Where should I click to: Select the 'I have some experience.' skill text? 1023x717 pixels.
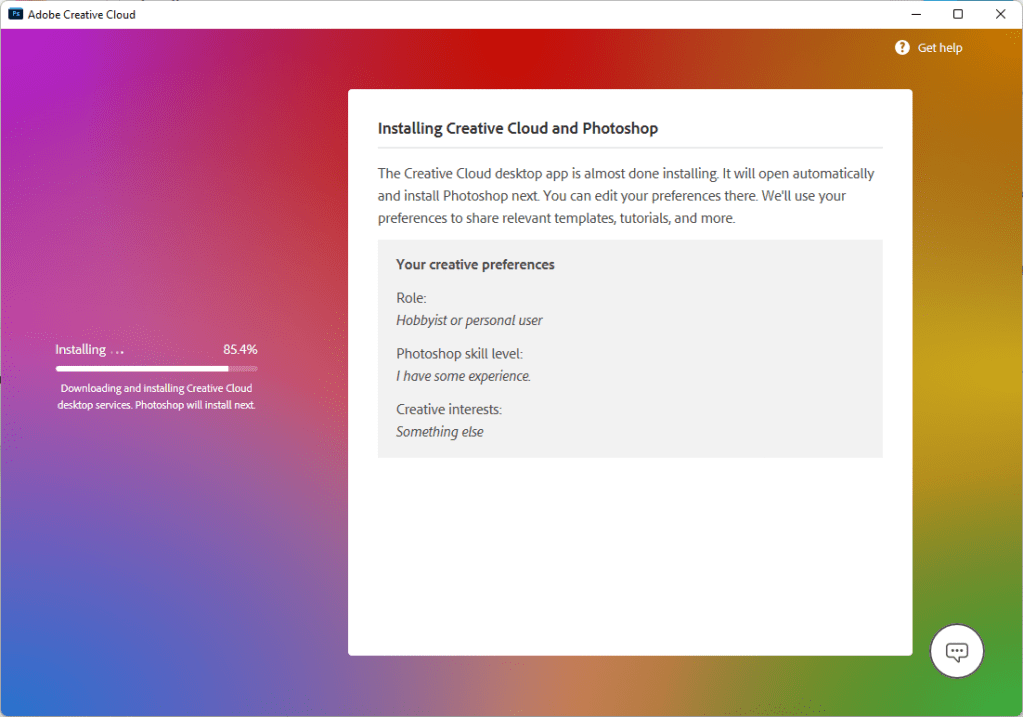tap(463, 376)
